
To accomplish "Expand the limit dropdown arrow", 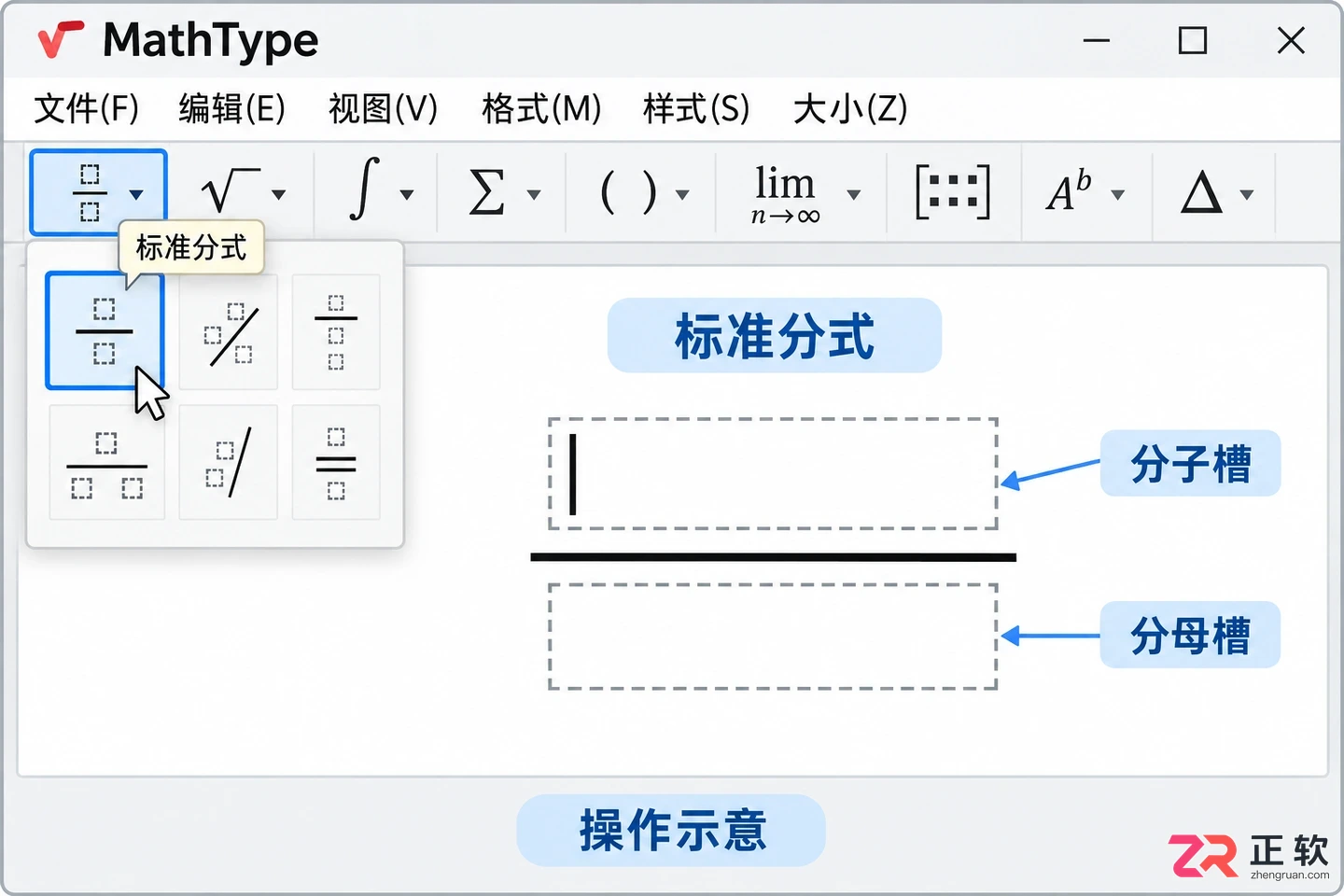I will [x=853, y=194].
